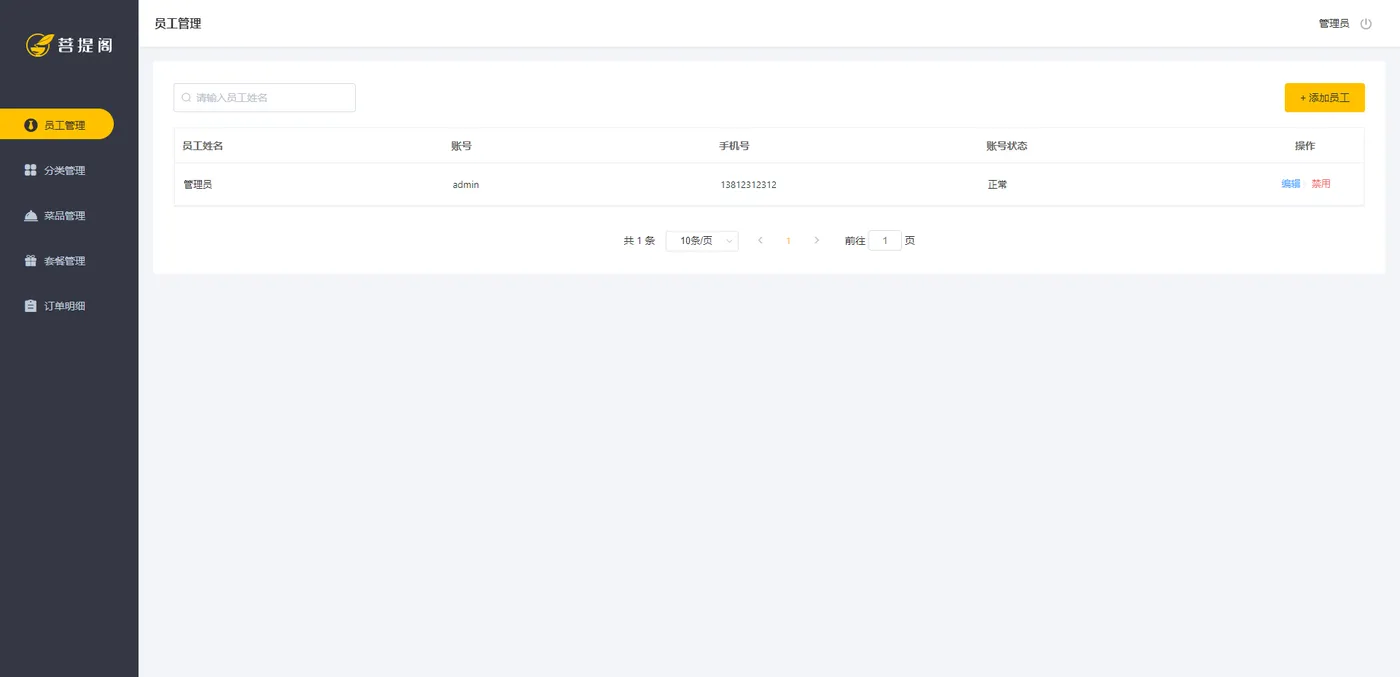Open the 订单明细 menu item
Screen dimensions: 1400x677
point(57,305)
